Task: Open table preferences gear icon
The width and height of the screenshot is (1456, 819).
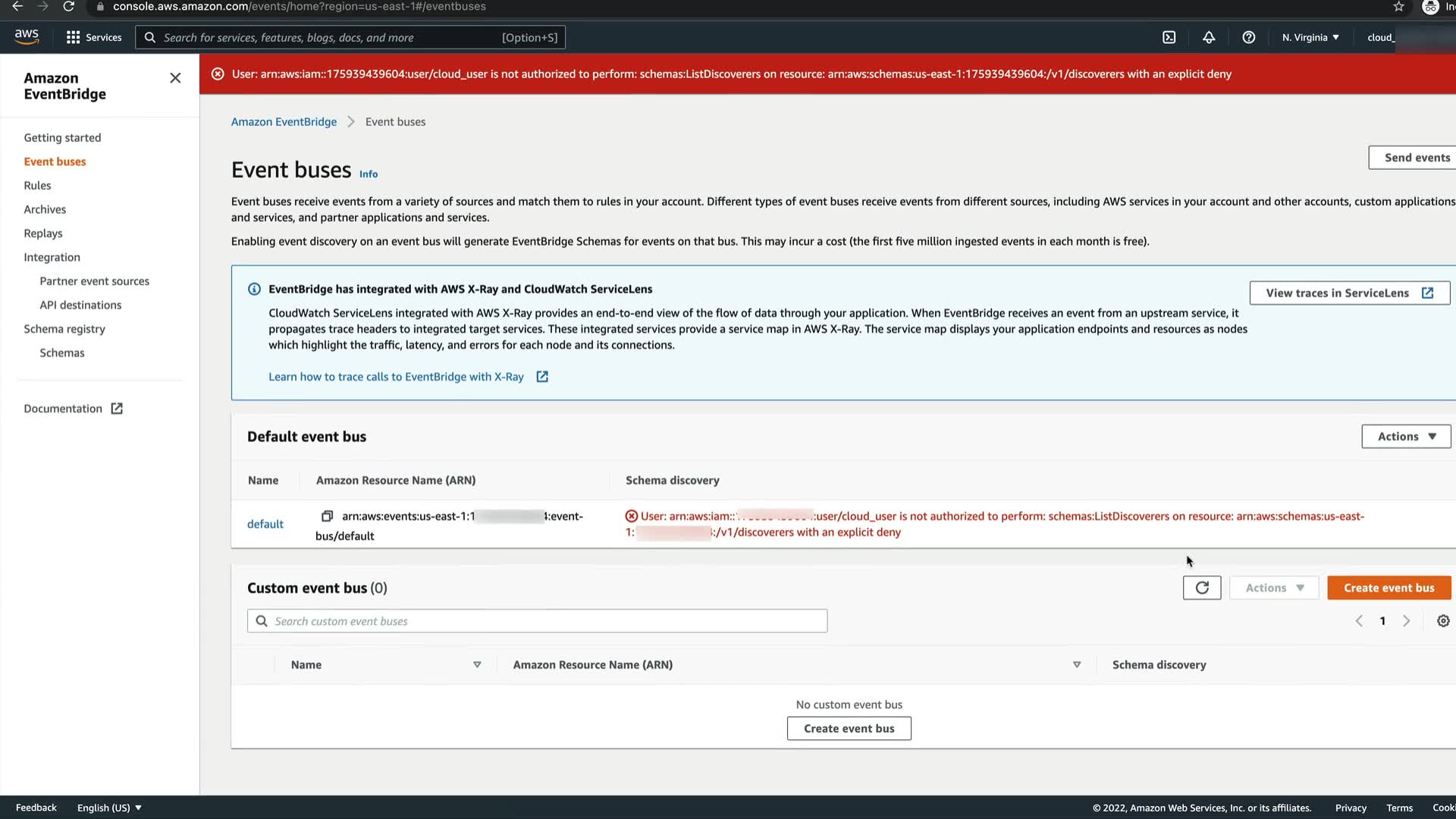Action: click(1442, 621)
